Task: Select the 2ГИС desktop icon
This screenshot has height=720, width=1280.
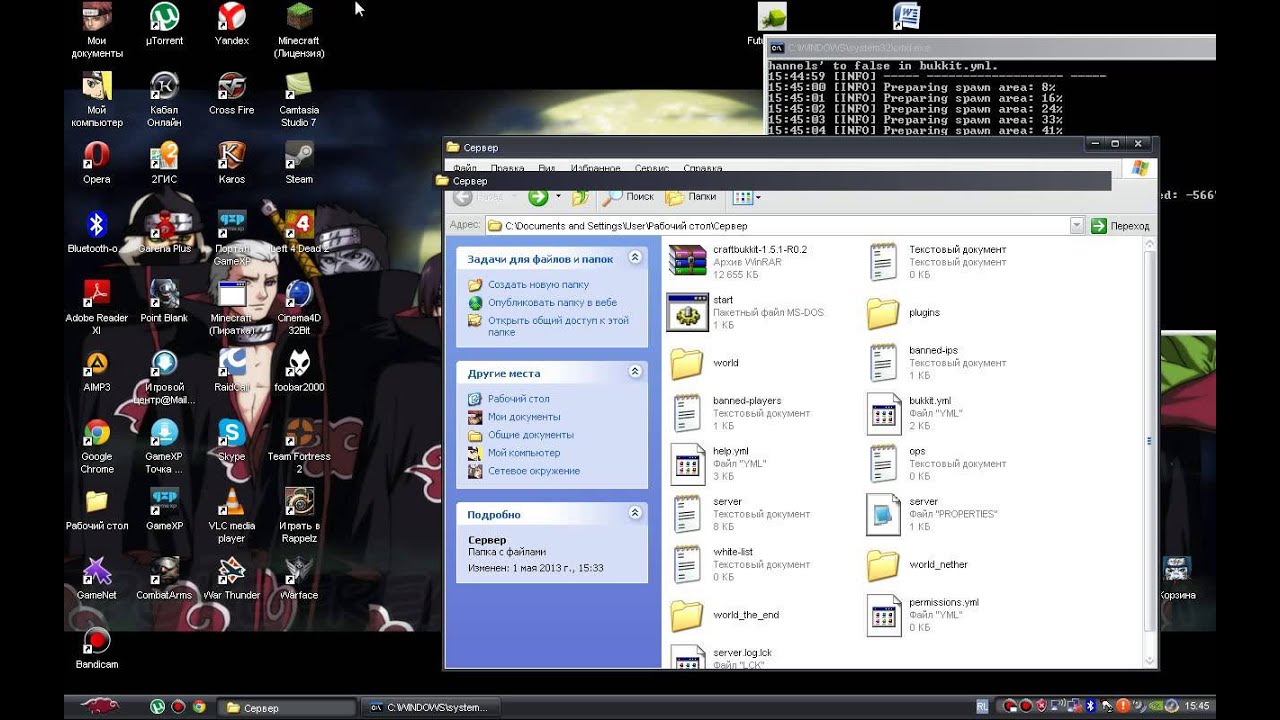Action: pyautogui.click(x=164, y=163)
